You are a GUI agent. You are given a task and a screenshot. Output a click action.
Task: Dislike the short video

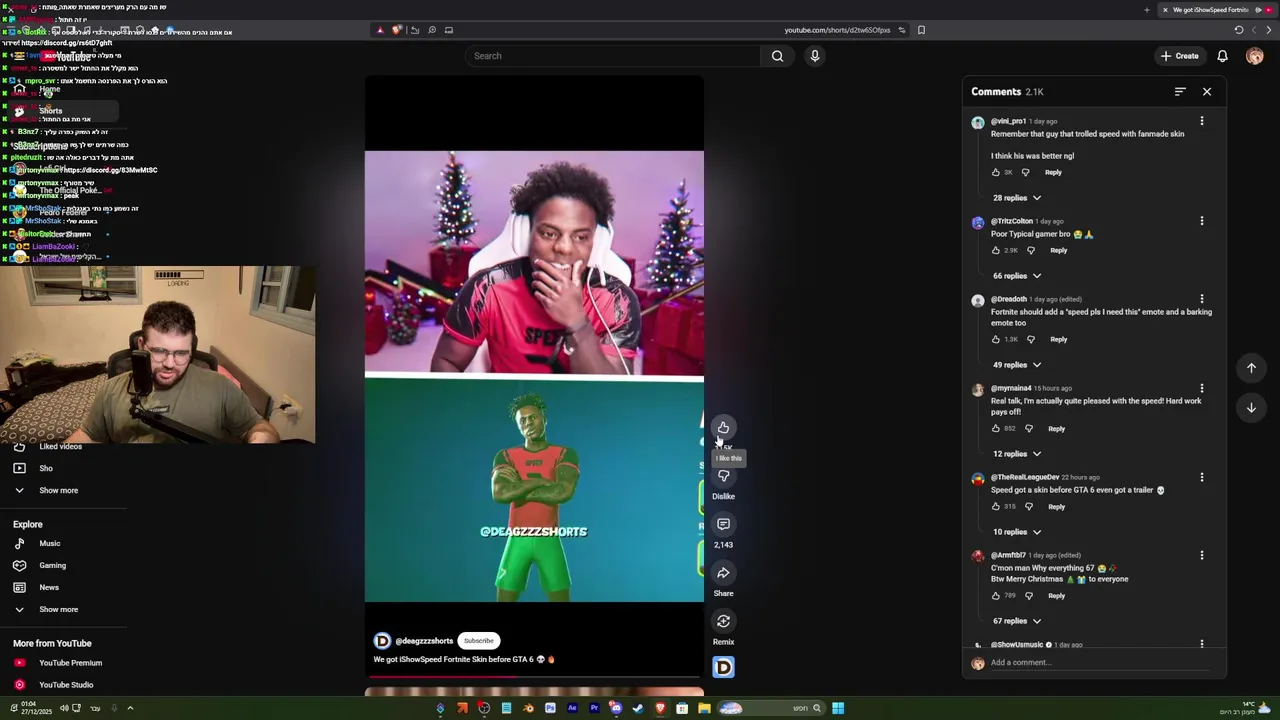click(x=723, y=476)
